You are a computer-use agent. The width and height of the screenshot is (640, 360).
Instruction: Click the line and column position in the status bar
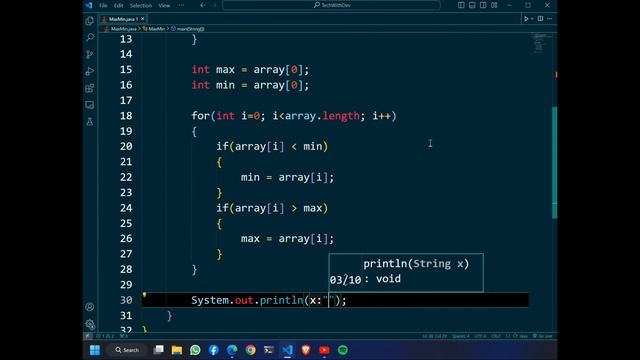pos(434,336)
